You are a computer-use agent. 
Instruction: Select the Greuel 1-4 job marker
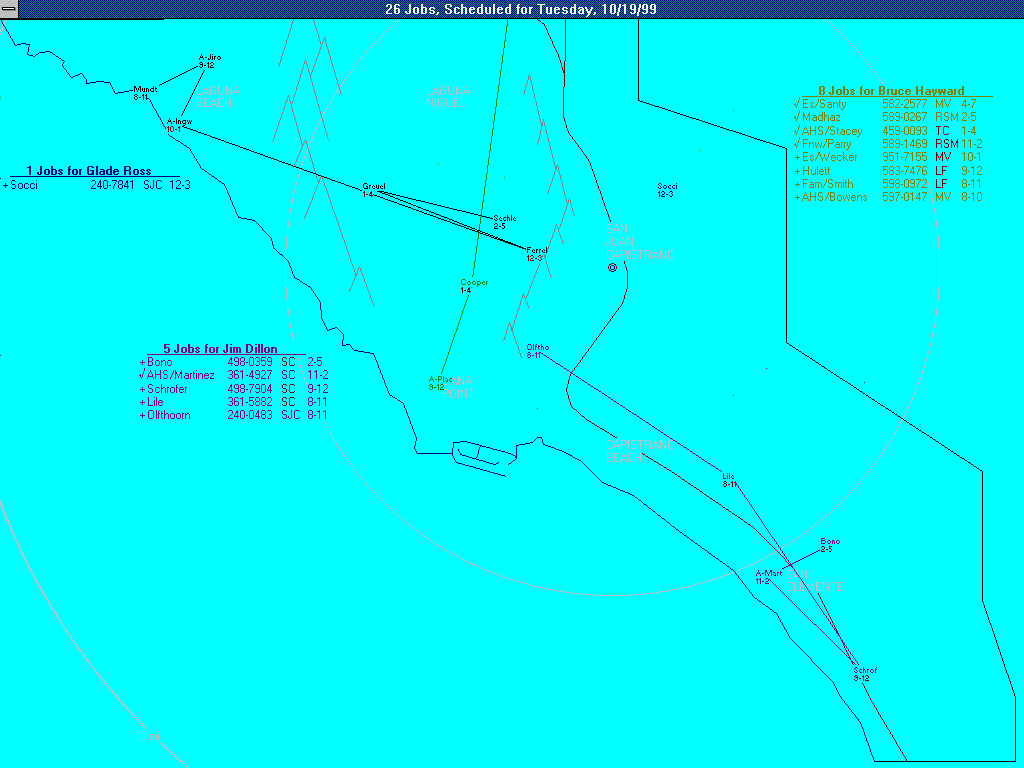[x=373, y=190]
